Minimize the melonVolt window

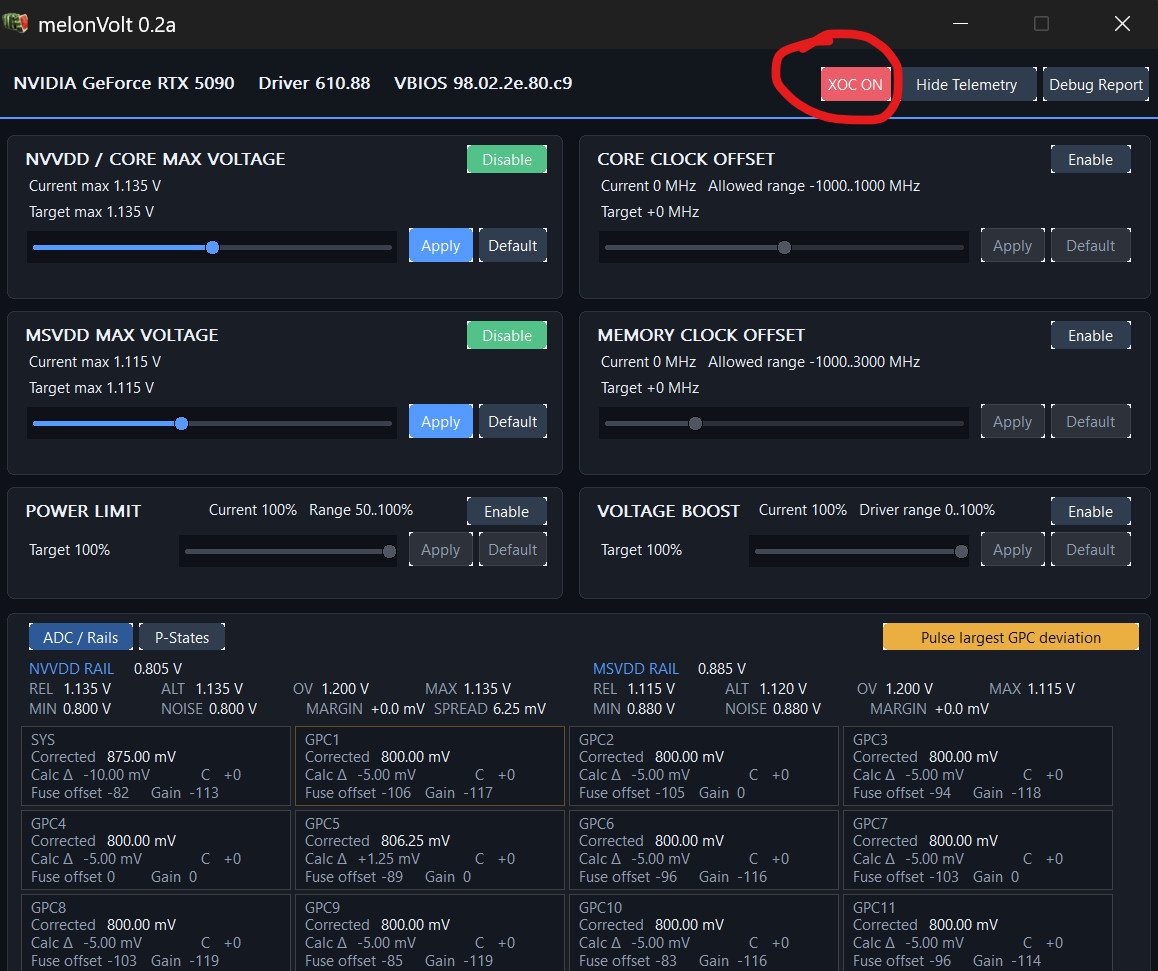[960, 24]
